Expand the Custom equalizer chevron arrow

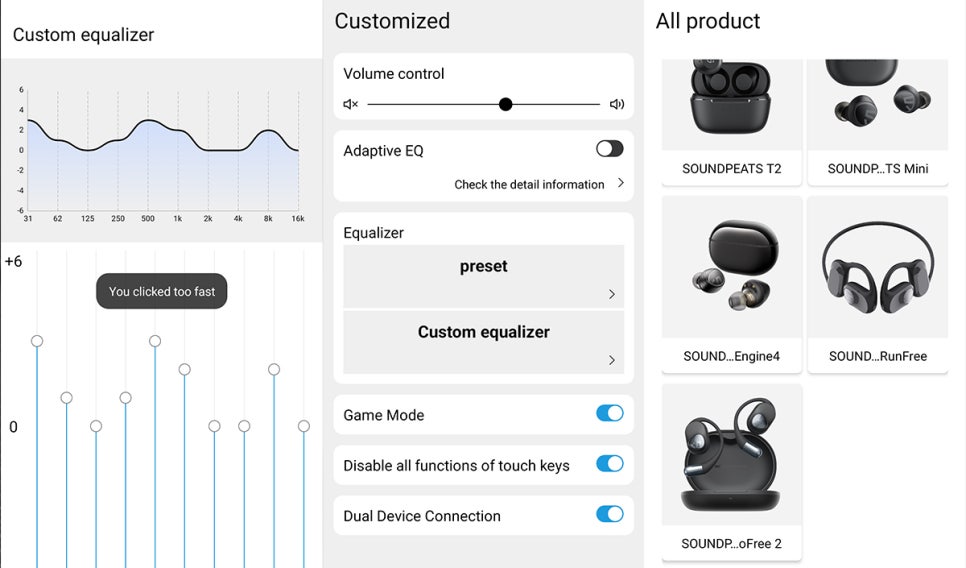click(x=612, y=360)
